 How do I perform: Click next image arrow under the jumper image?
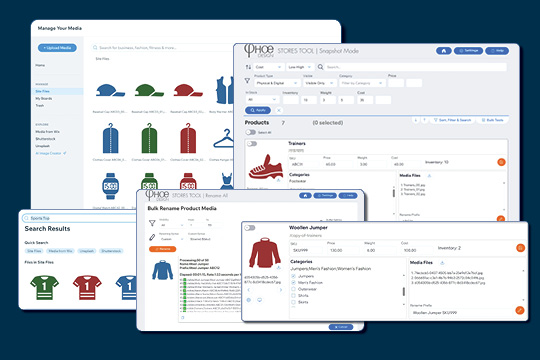tap(281, 290)
